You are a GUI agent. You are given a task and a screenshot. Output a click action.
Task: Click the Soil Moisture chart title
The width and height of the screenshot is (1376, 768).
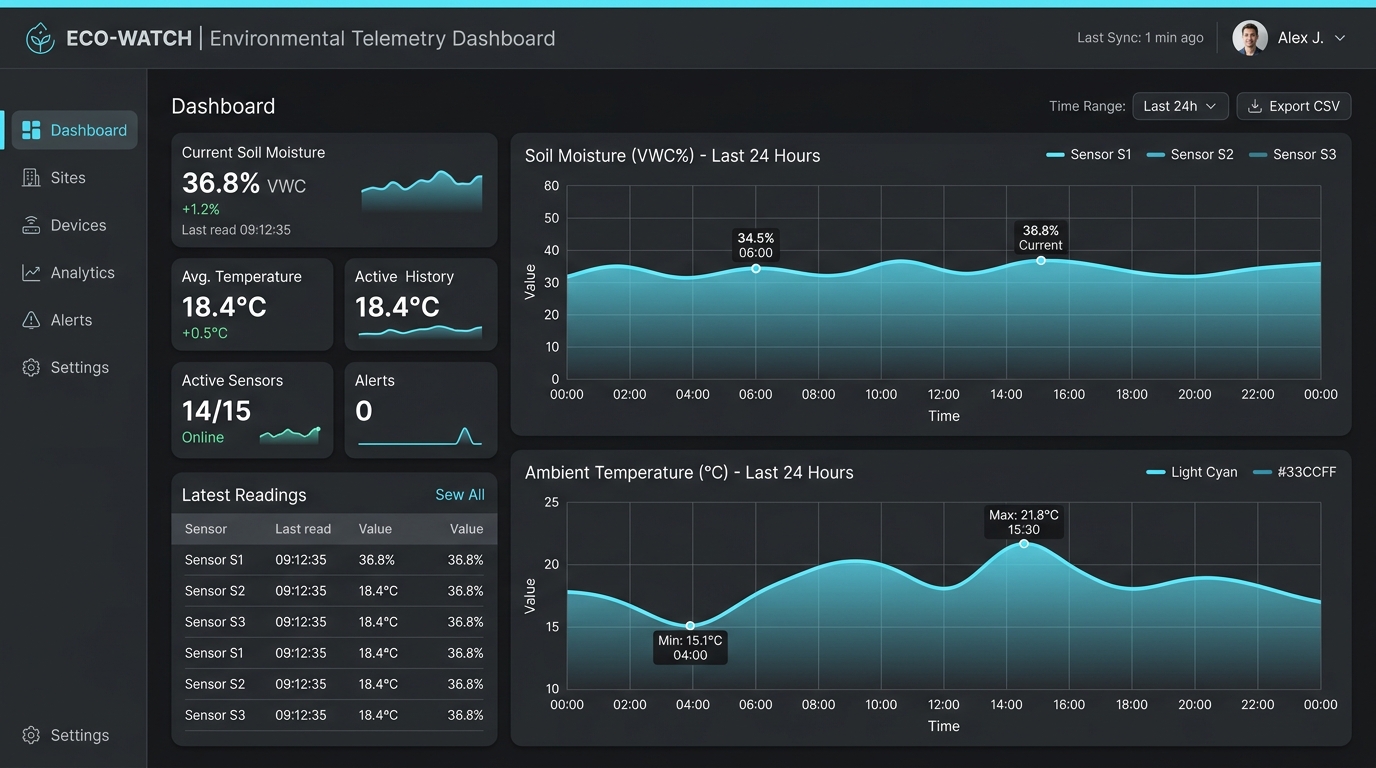(x=672, y=156)
